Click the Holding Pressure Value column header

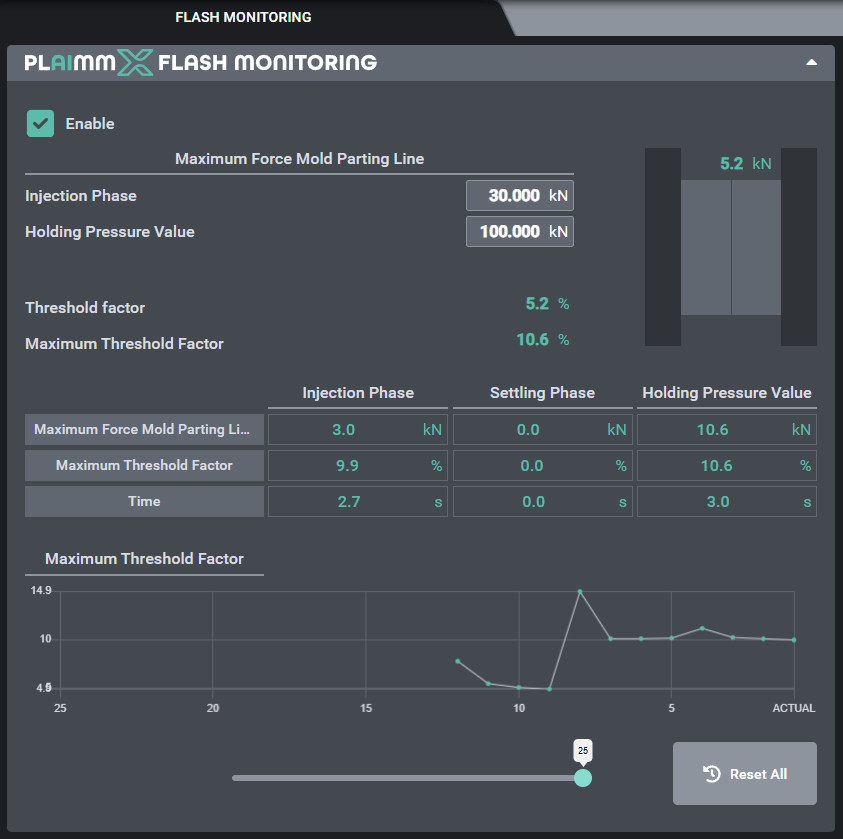726,393
